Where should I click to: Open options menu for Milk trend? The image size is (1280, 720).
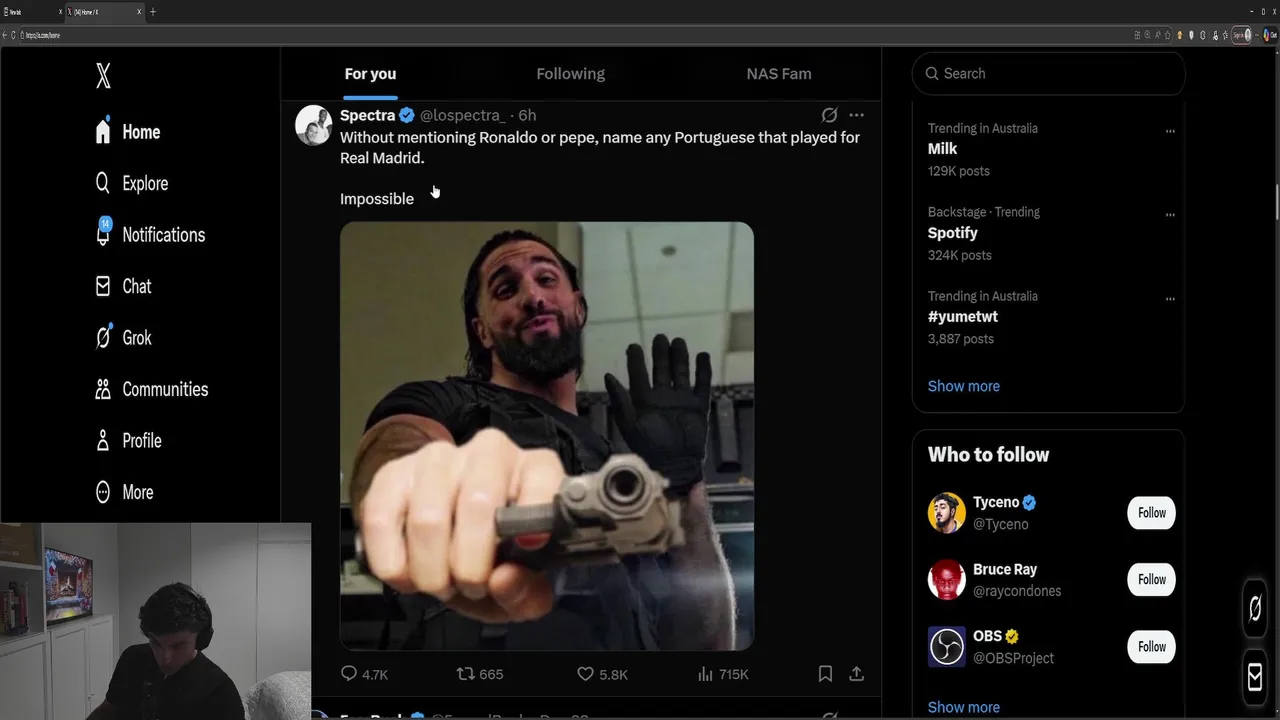coord(1169,131)
